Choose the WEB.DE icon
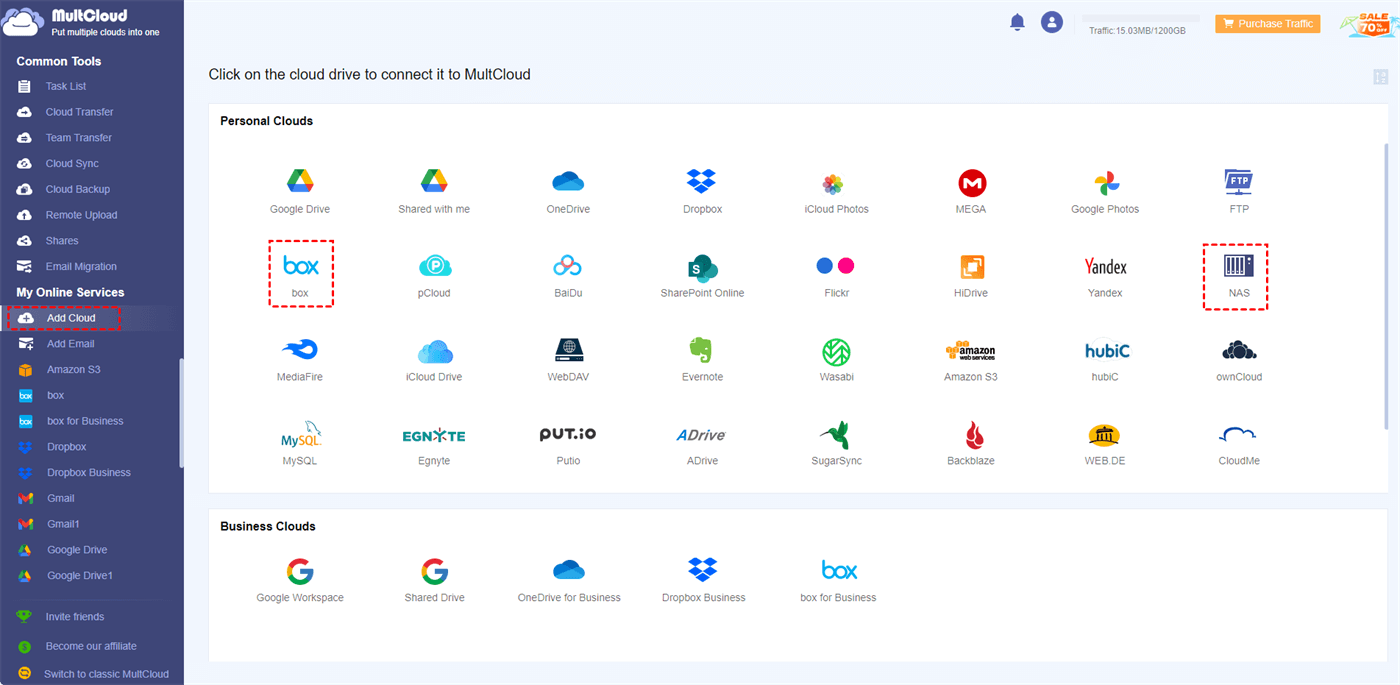This screenshot has width=1400, height=685. click(1104, 435)
